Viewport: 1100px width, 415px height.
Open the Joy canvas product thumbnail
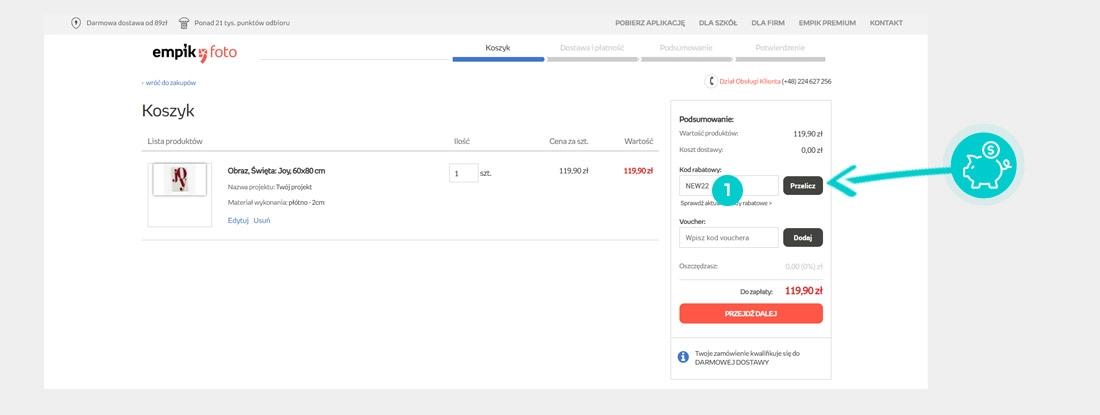(179, 180)
